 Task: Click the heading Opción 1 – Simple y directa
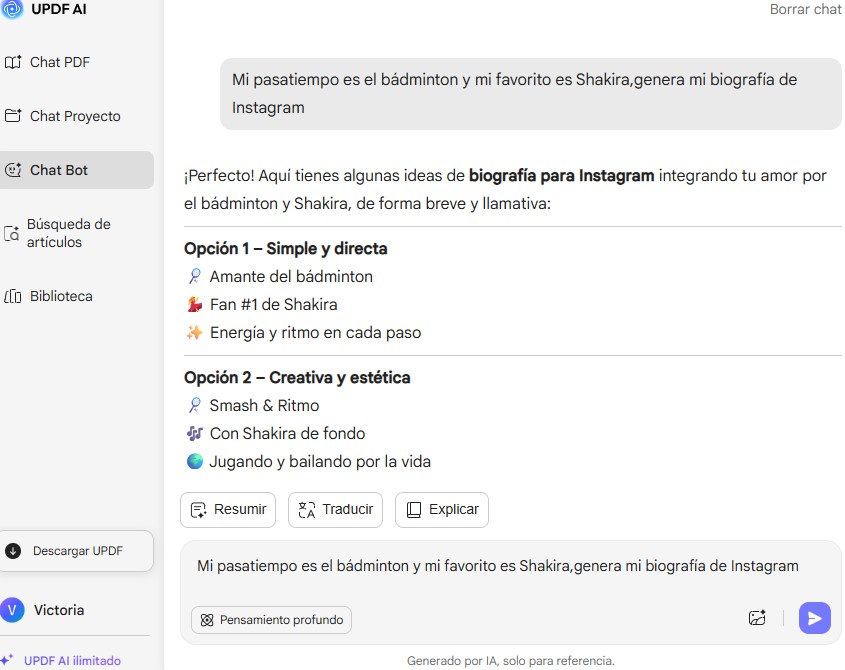(x=286, y=248)
